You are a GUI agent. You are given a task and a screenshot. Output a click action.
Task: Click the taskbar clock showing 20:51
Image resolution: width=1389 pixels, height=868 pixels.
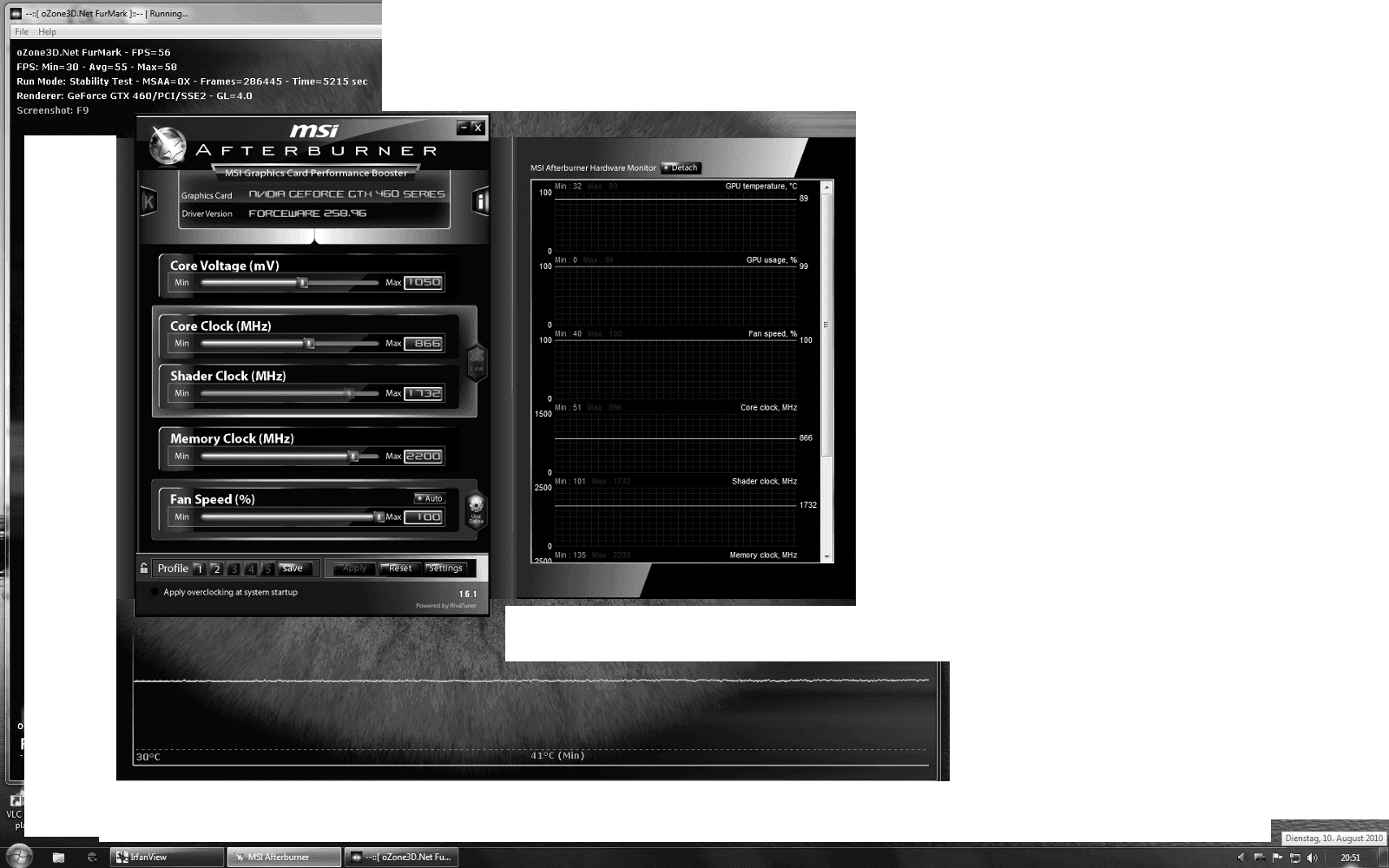click(1350, 858)
